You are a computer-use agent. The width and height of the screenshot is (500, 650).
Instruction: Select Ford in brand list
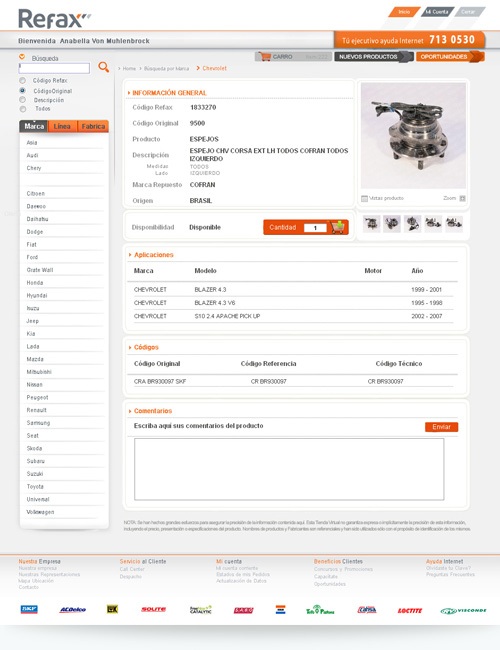coord(32,257)
